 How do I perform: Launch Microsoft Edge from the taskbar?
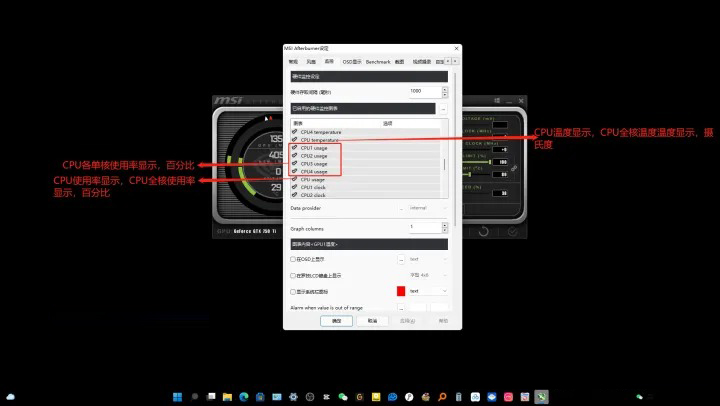coord(244,397)
